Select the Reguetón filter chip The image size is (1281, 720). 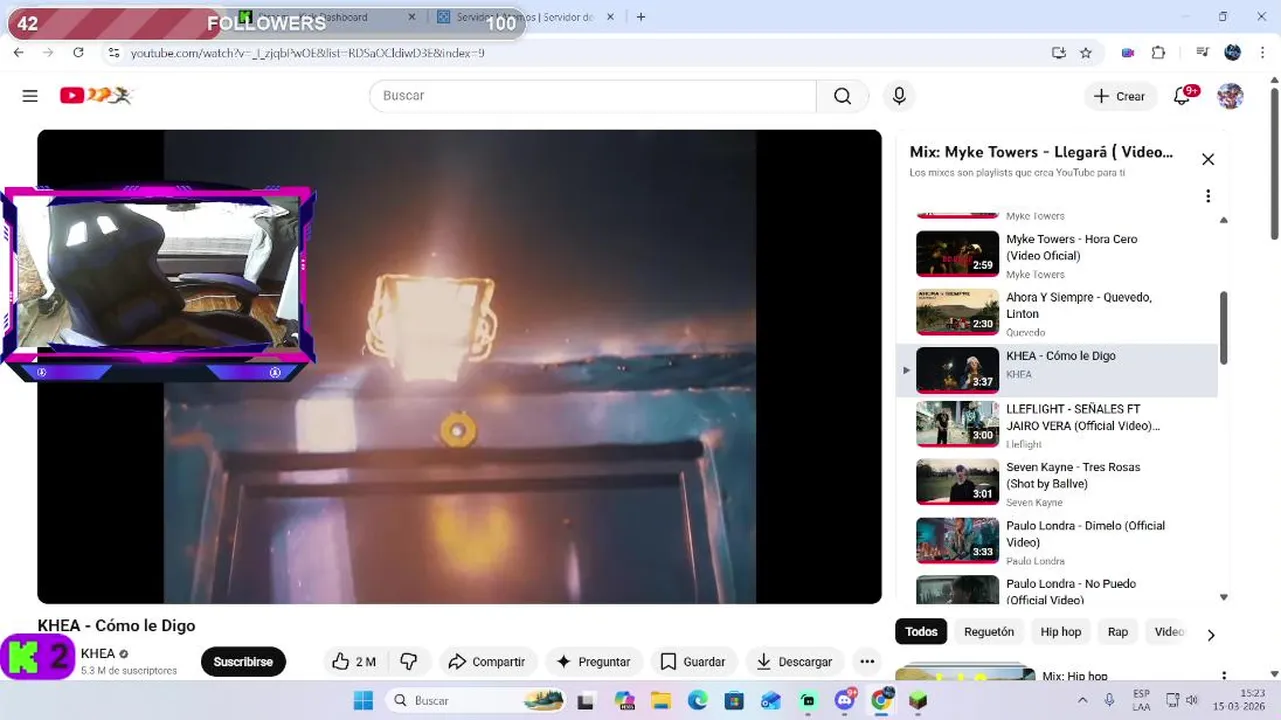(x=989, y=632)
